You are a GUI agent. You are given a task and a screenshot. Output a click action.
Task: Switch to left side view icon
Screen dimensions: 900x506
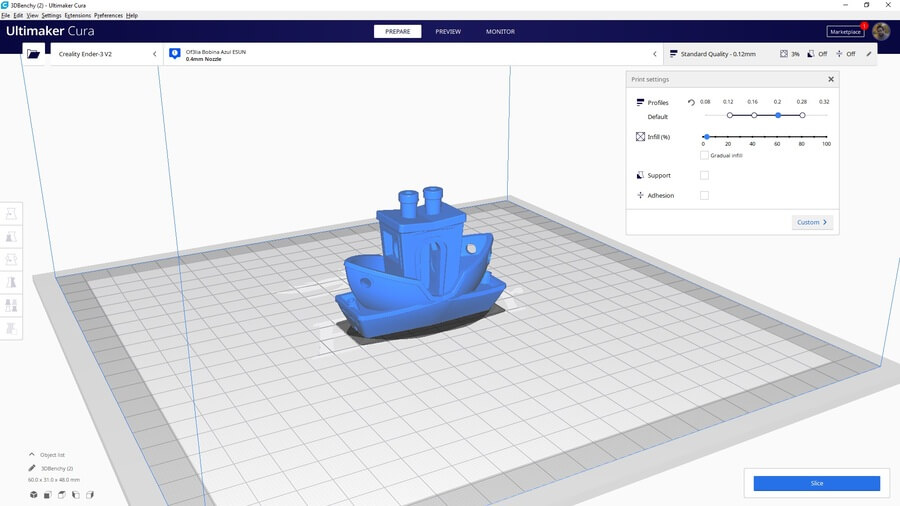[x=76, y=495]
